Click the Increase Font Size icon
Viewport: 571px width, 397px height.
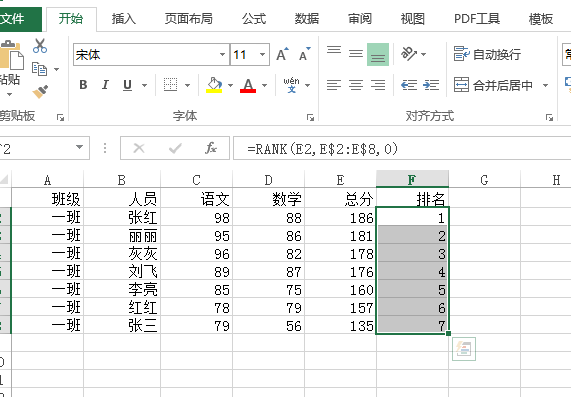point(282,54)
